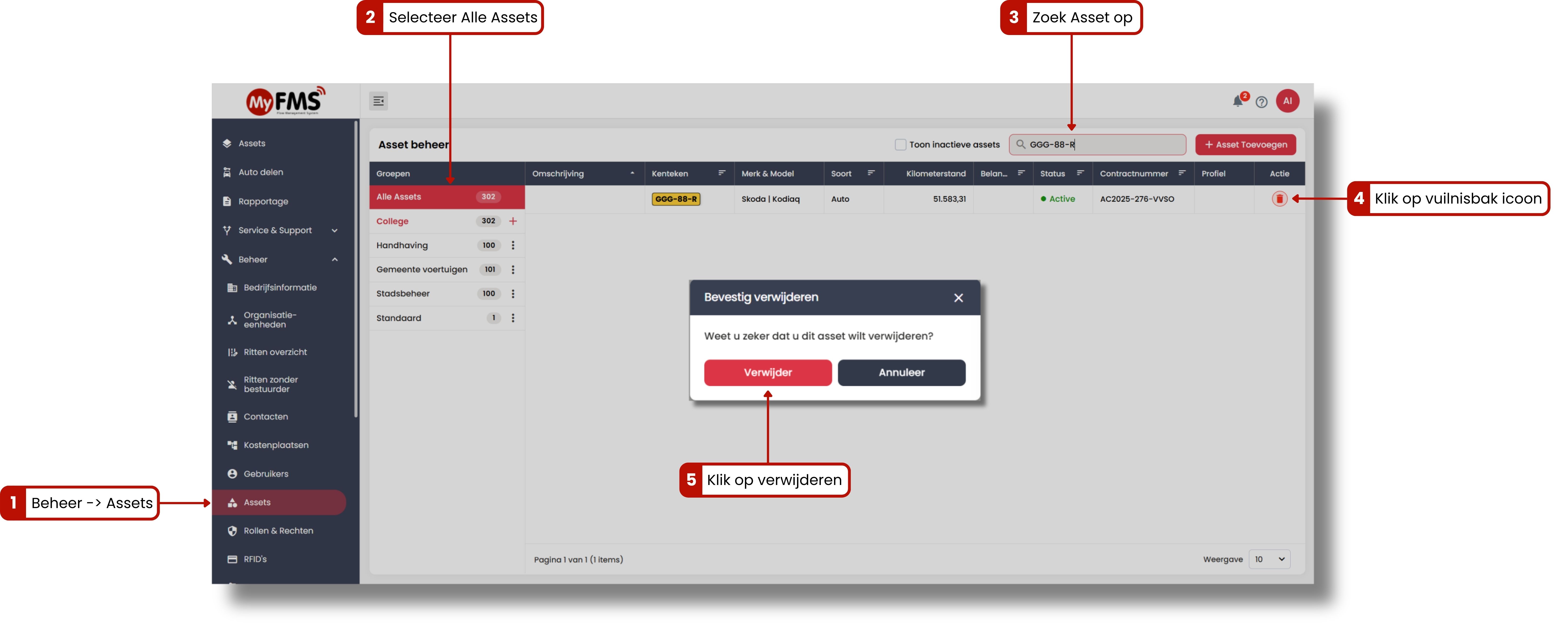Confirm deletion with the Verwijder button
Screen dimensions: 1568x627
coord(768,373)
